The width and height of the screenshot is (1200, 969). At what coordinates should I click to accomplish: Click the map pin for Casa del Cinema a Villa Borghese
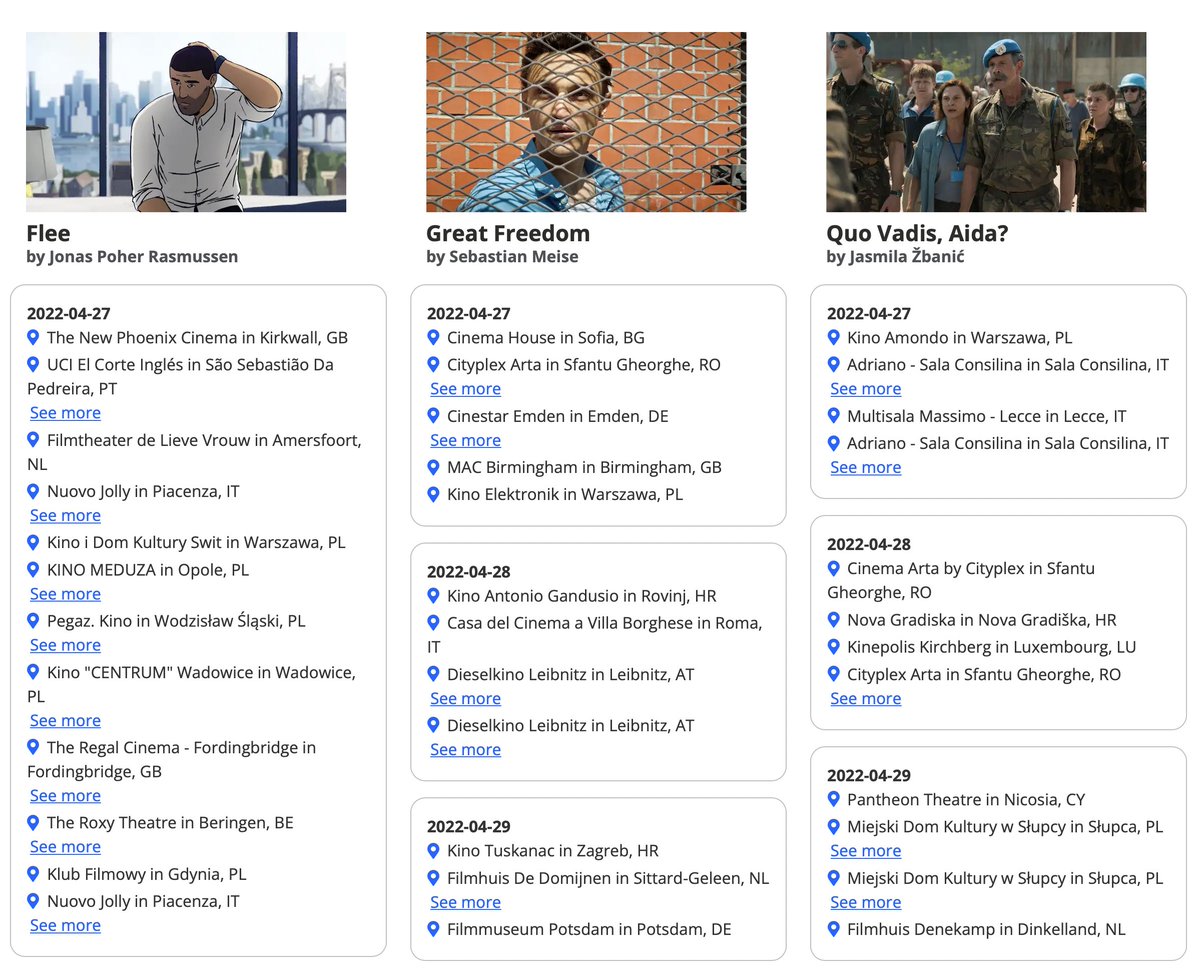point(433,623)
